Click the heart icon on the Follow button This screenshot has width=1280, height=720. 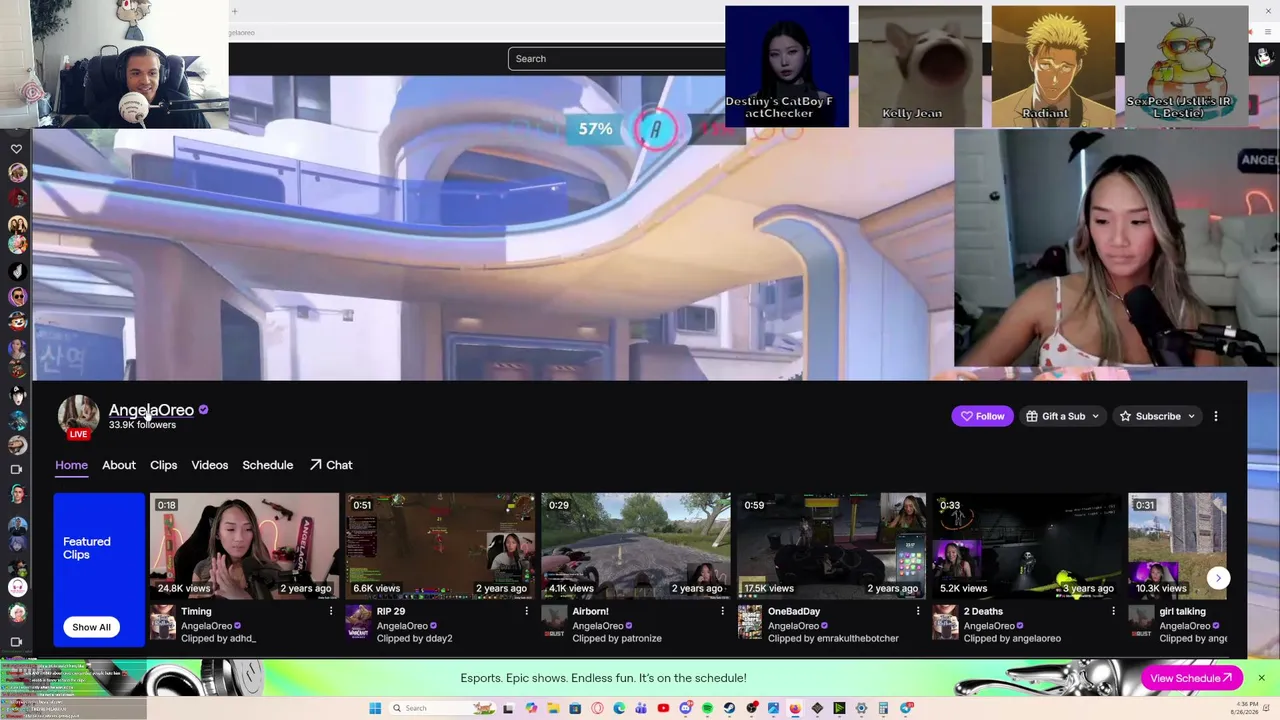(966, 416)
